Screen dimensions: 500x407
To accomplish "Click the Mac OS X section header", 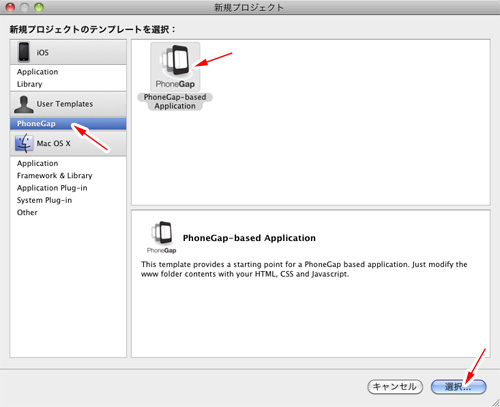I will (68, 143).
